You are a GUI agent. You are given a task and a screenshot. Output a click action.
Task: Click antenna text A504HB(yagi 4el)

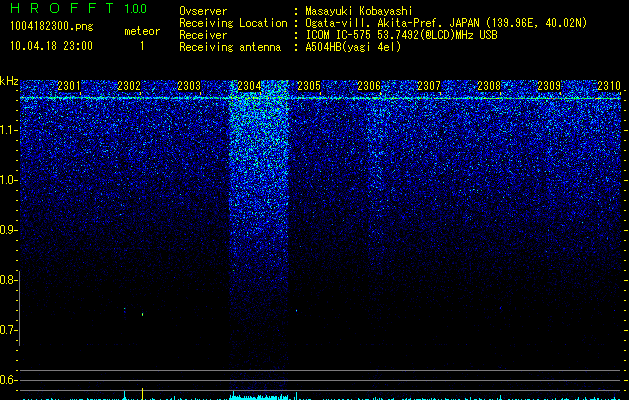tap(353, 47)
